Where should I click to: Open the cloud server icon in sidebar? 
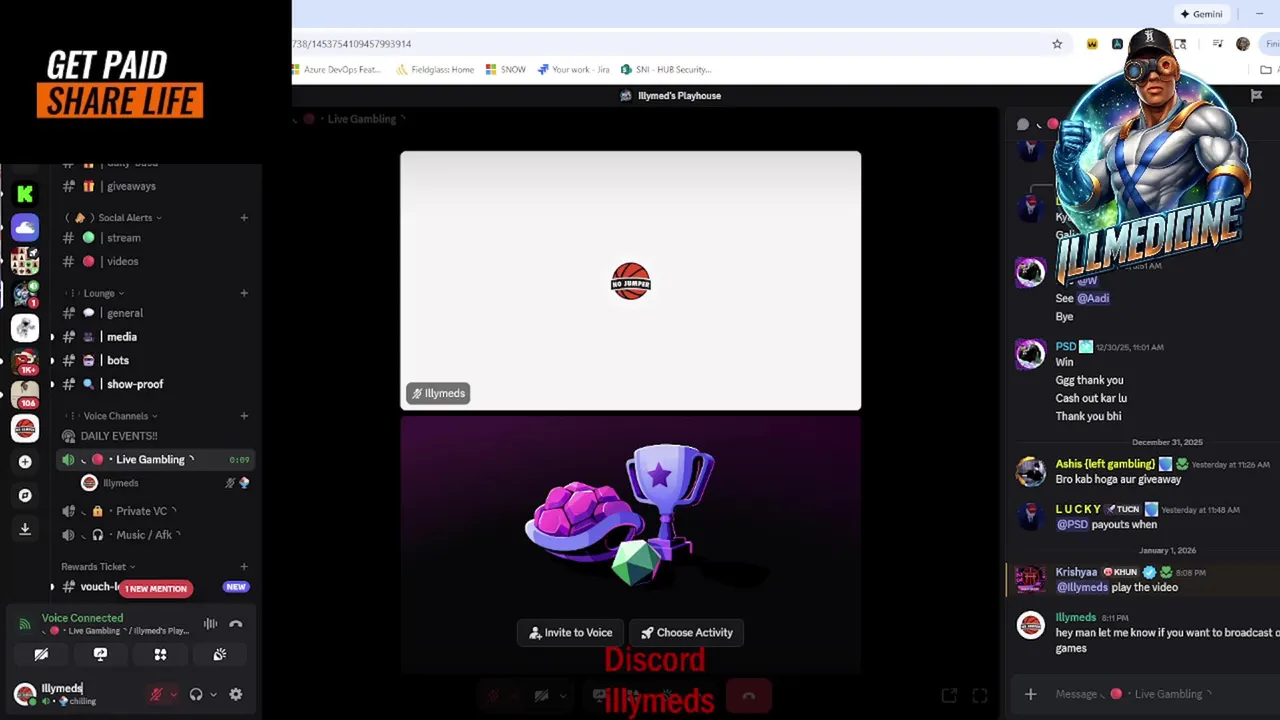(x=25, y=228)
